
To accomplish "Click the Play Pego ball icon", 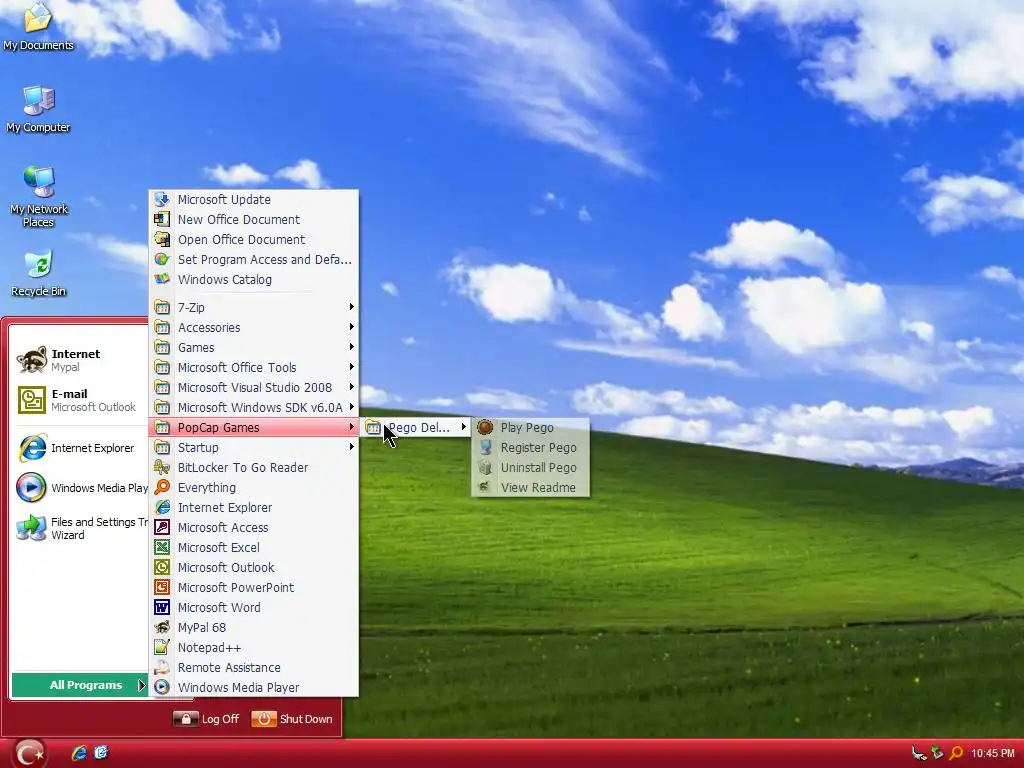I will [485, 428].
